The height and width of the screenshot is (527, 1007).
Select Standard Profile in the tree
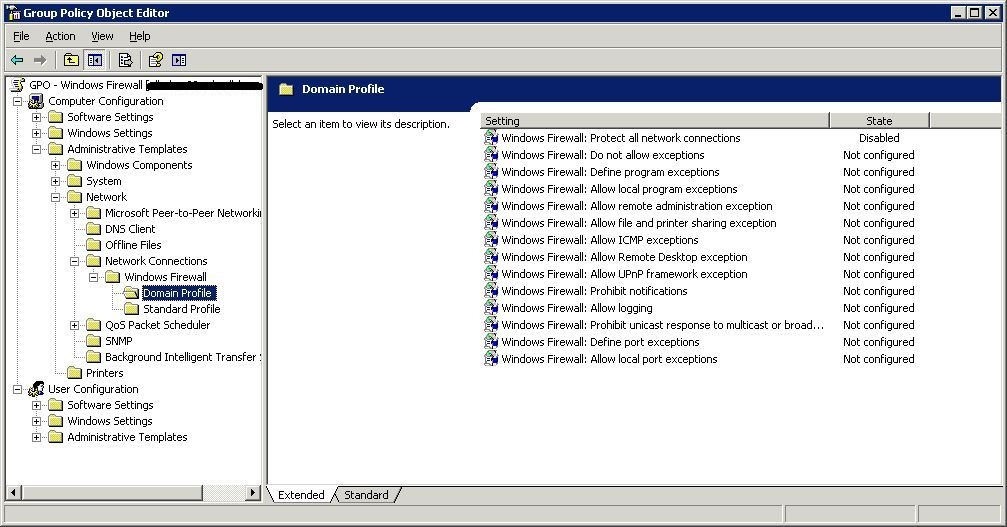point(182,309)
